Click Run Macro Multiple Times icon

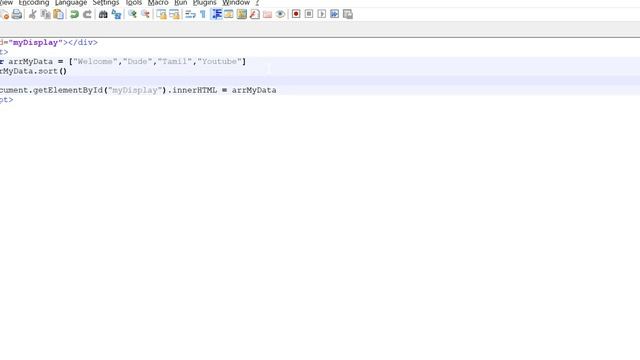335,14
